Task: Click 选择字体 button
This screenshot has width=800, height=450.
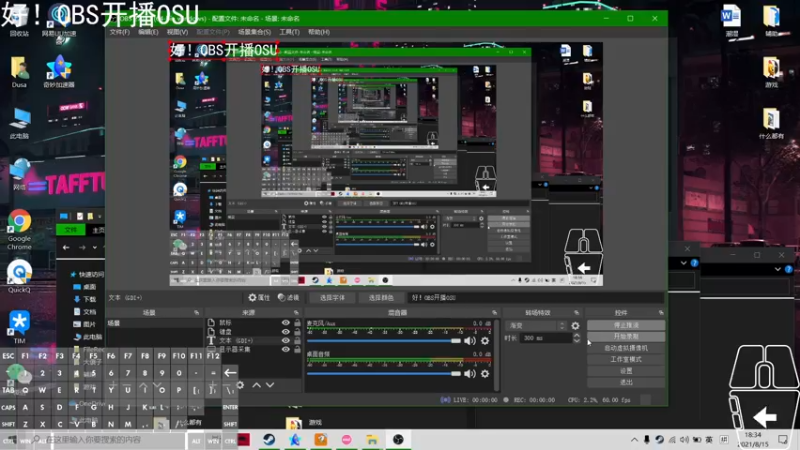Action: click(x=332, y=297)
